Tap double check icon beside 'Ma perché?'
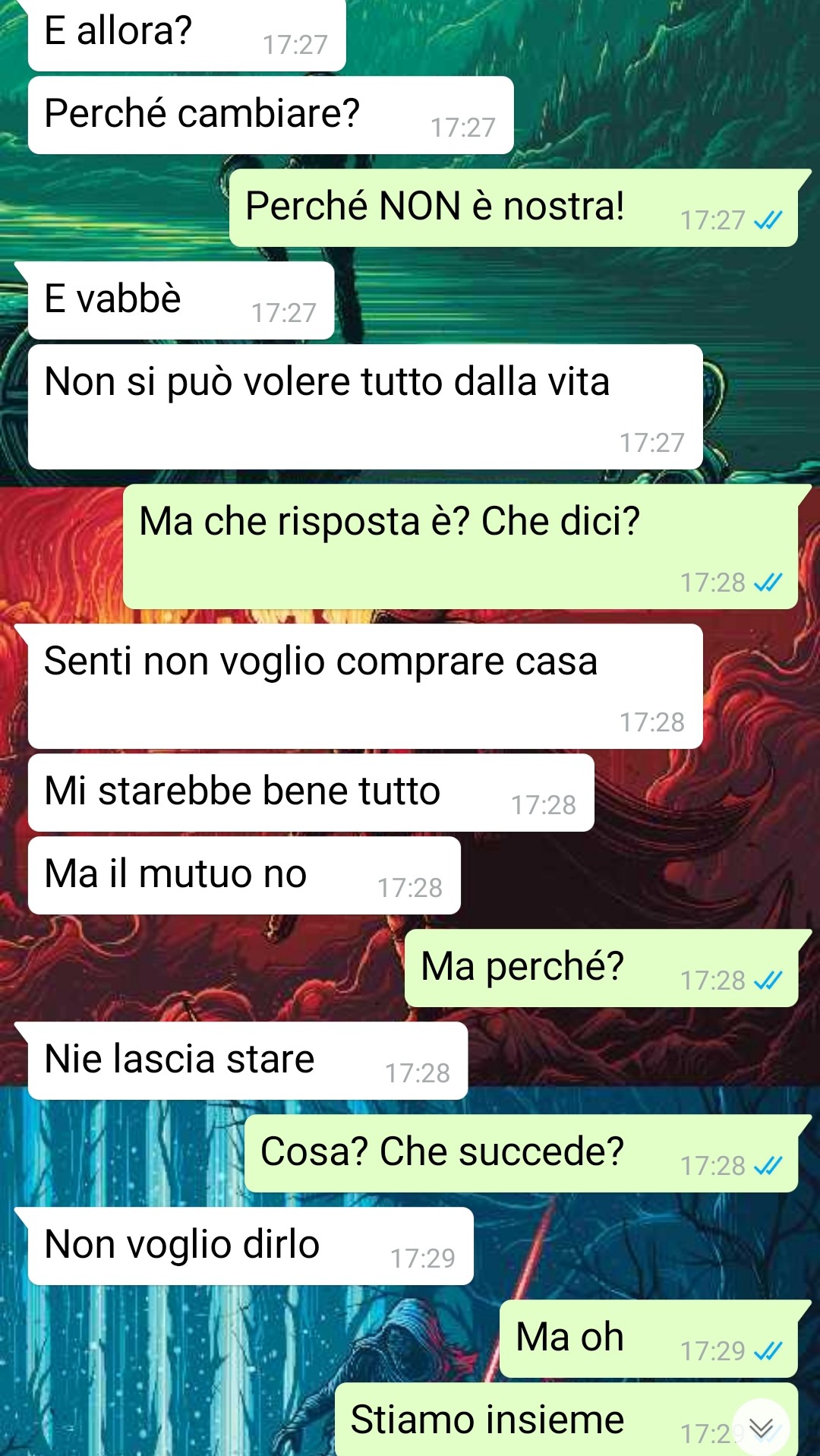The height and width of the screenshot is (1456, 820). pos(768,981)
